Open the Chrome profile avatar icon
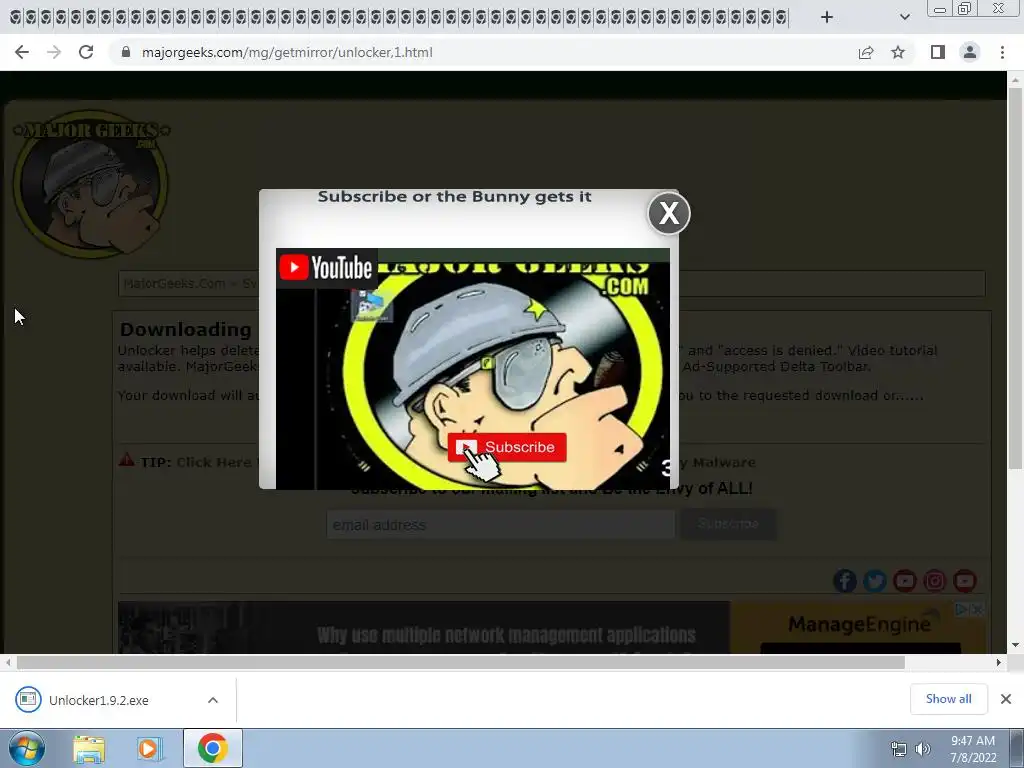Screen dimensions: 1024x768 click(970, 52)
